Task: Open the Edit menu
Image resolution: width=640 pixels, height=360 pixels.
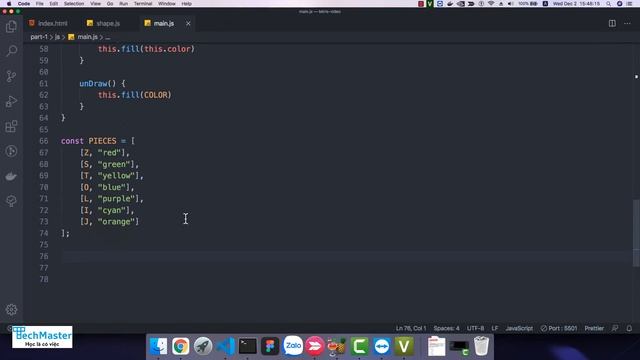Action: tap(53, 4)
